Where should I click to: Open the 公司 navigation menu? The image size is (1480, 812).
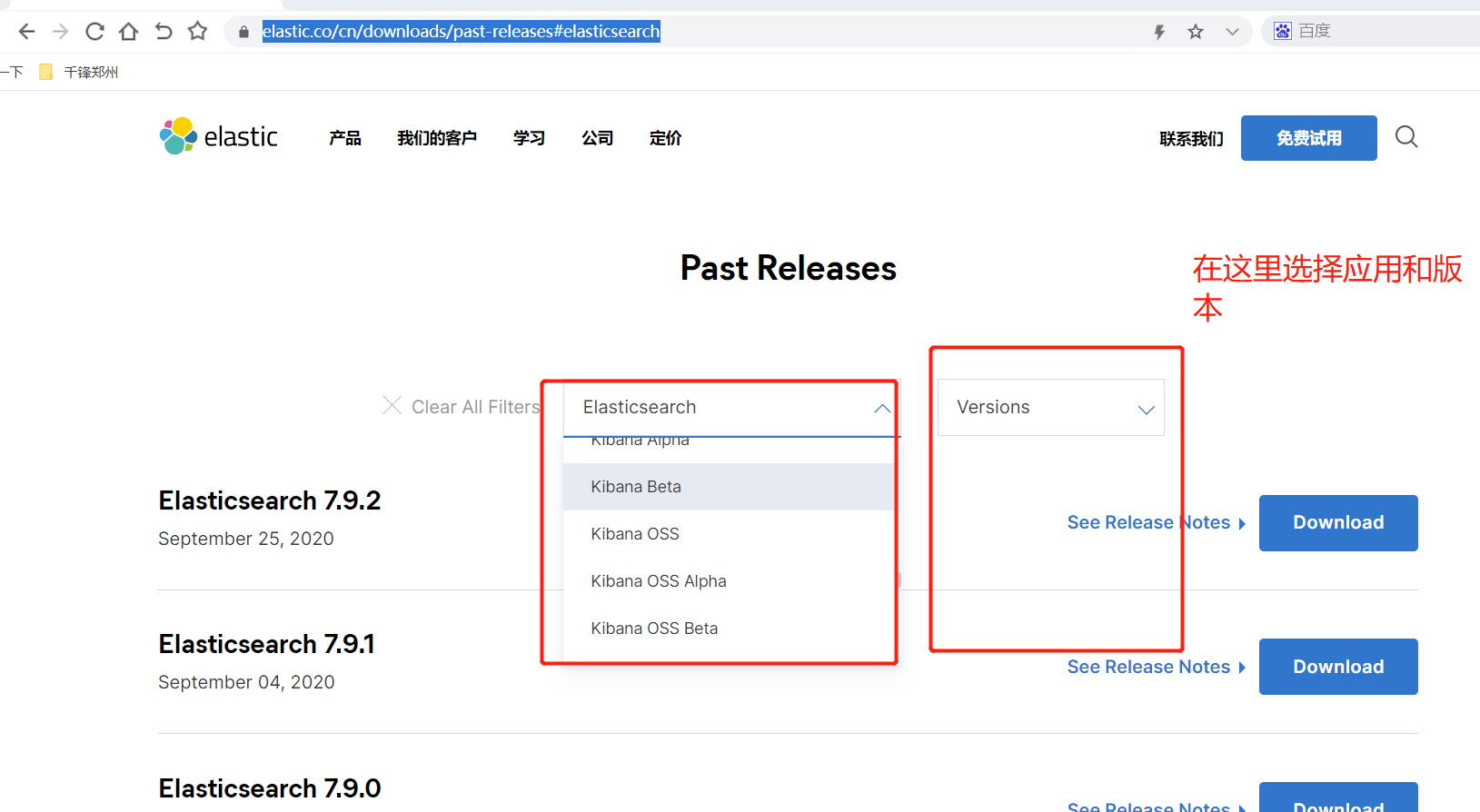(598, 138)
